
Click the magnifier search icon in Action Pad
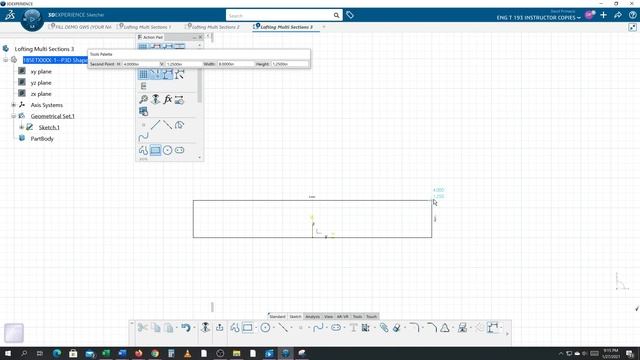[143, 99]
